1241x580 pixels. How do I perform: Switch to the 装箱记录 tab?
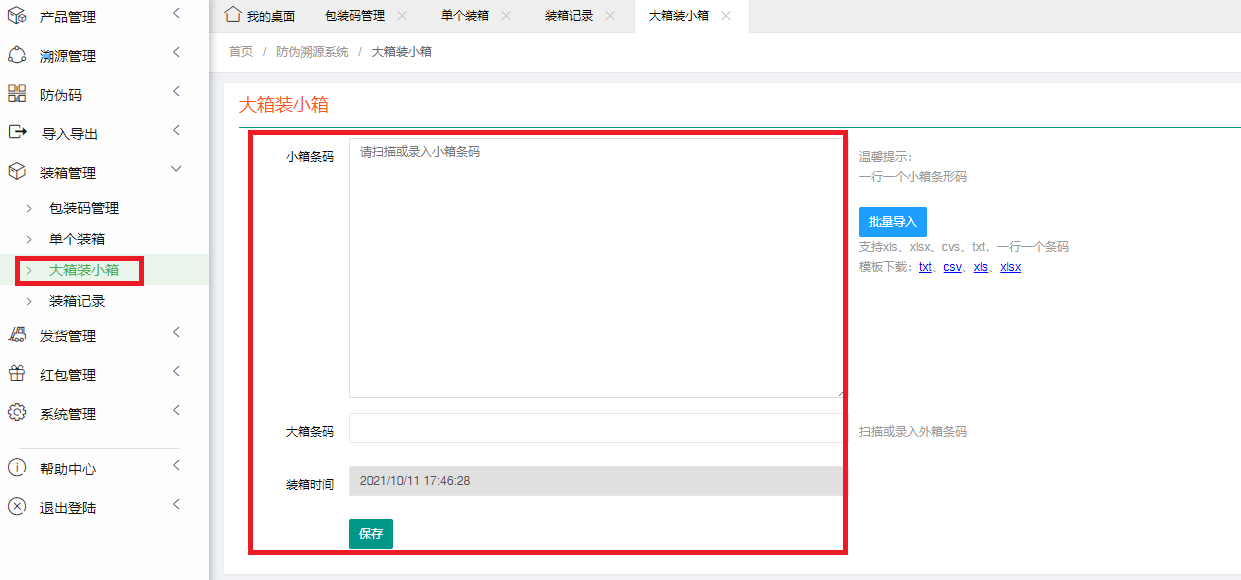tap(569, 16)
